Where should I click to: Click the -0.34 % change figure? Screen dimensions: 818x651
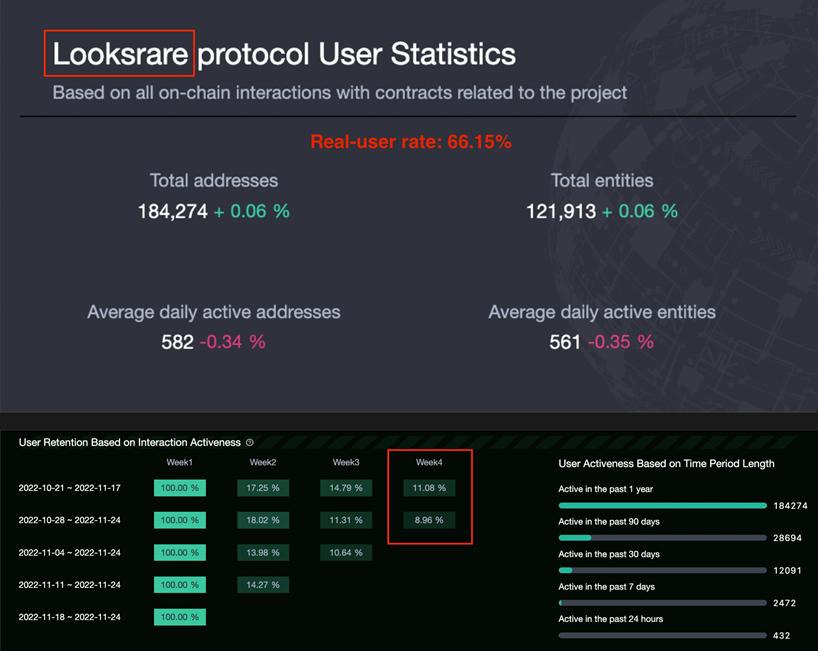tap(233, 342)
